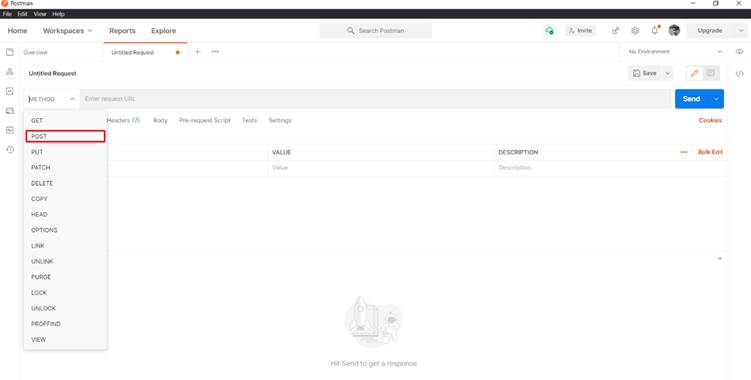The image size is (751, 380).
Task: Open the File menu
Action: [7, 14]
